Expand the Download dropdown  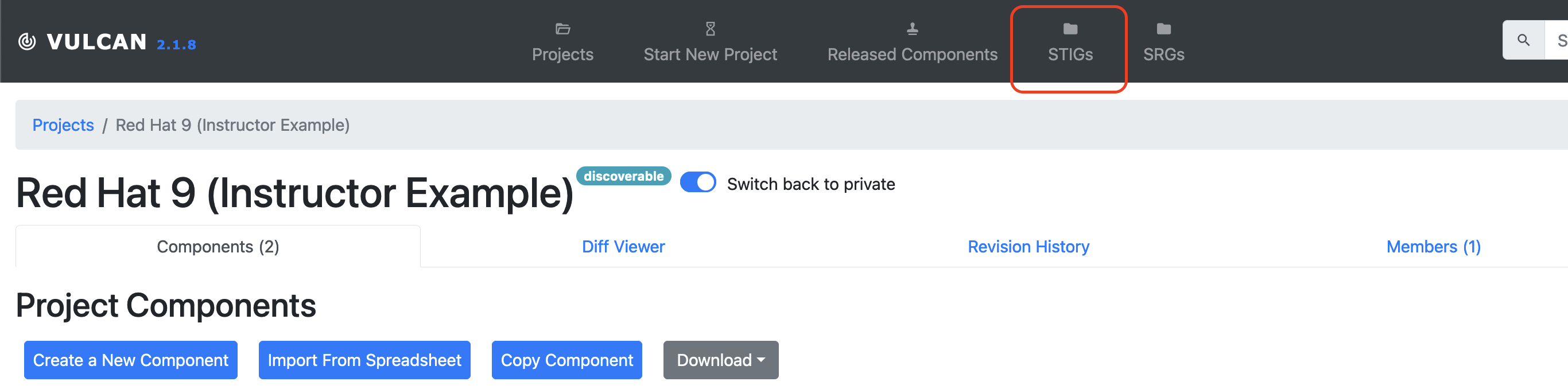coord(720,360)
